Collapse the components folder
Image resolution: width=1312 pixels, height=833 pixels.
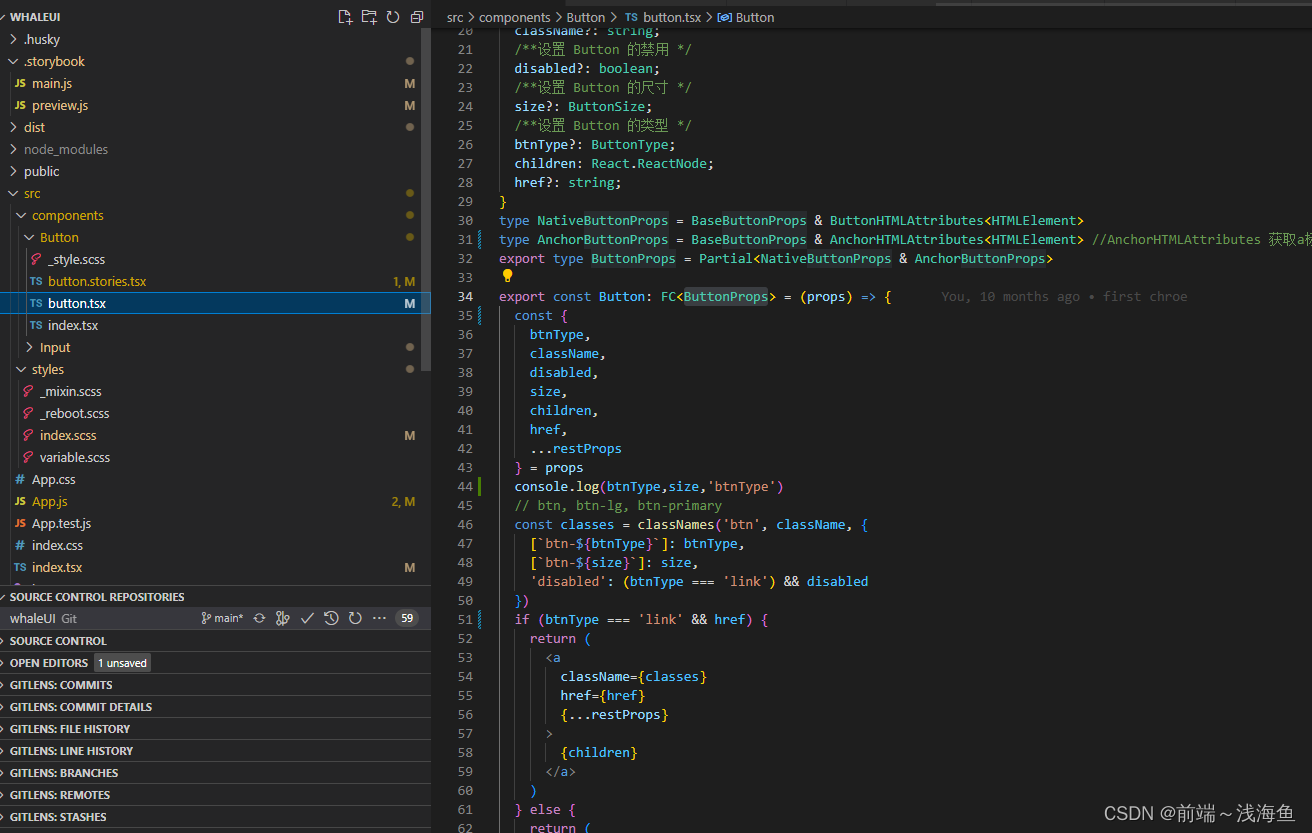22,215
